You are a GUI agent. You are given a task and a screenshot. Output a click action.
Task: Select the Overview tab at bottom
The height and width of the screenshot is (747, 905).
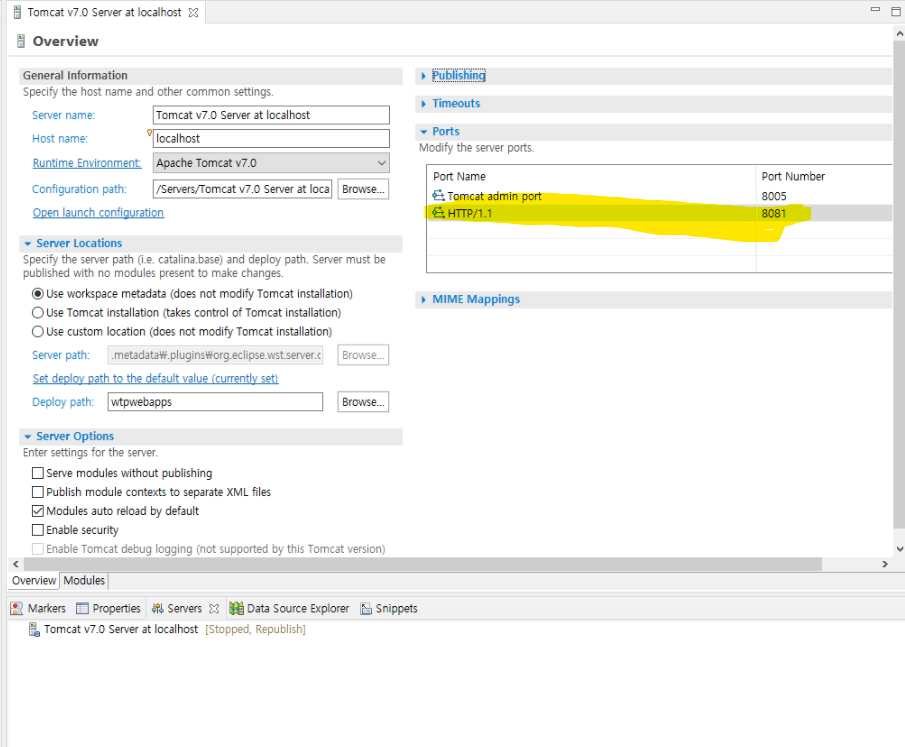[34, 581]
